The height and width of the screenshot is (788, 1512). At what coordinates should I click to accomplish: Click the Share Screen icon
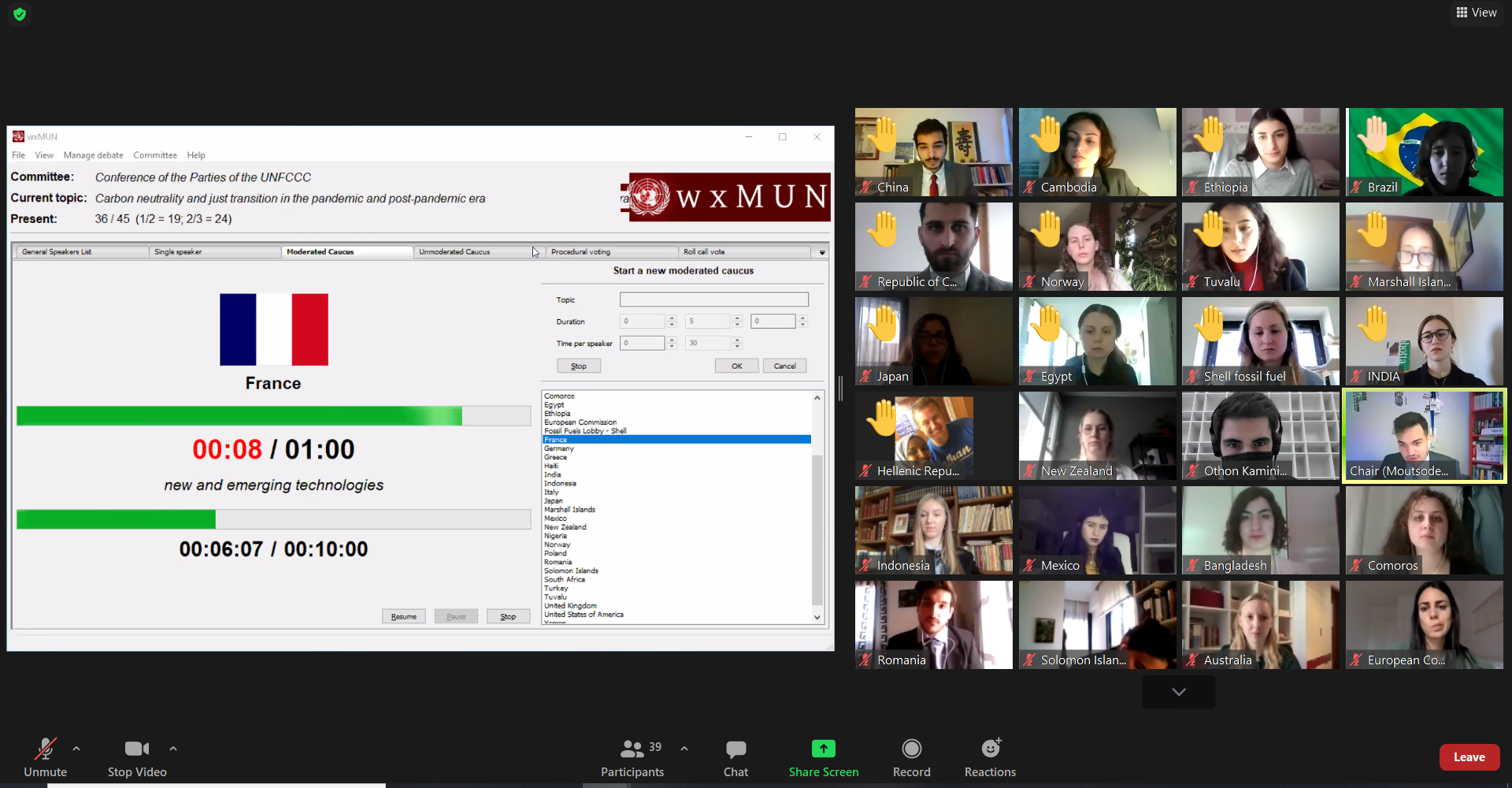[x=823, y=749]
